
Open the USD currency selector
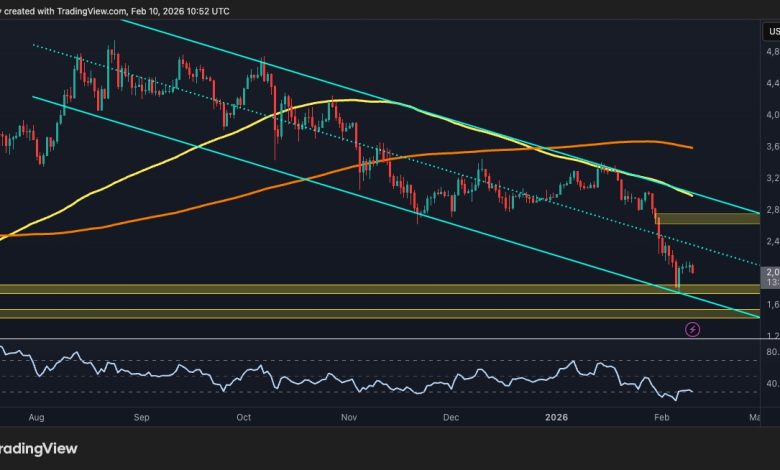(x=771, y=30)
